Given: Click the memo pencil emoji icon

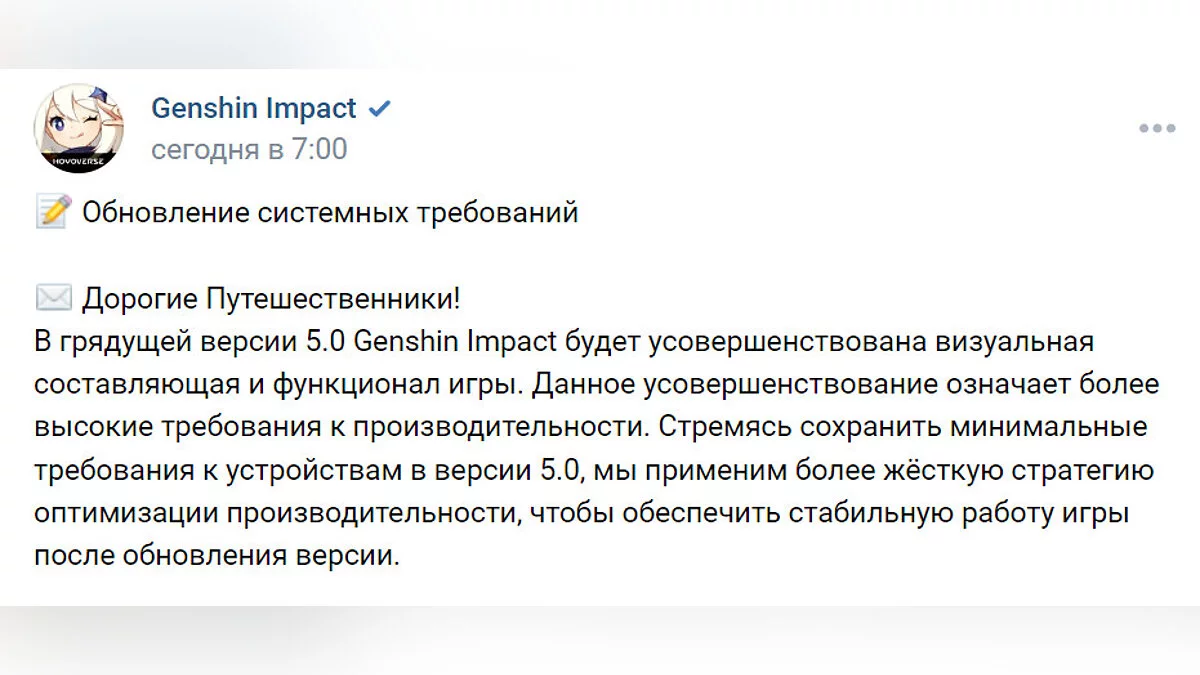Looking at the screenshot, I should click(53, 212).
